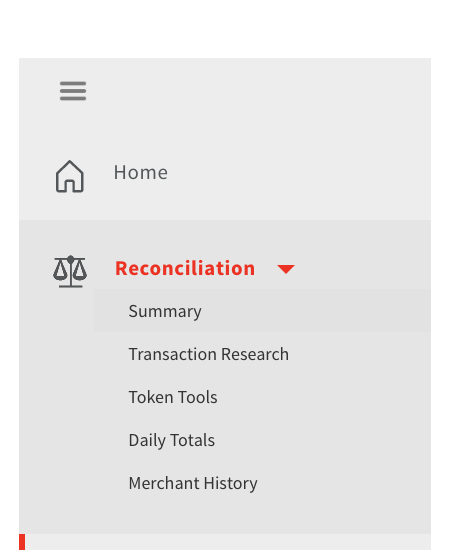Screen dimensions: 450x550
Task: Click the hamburger menu icon
Action: [x=73, y=91]
